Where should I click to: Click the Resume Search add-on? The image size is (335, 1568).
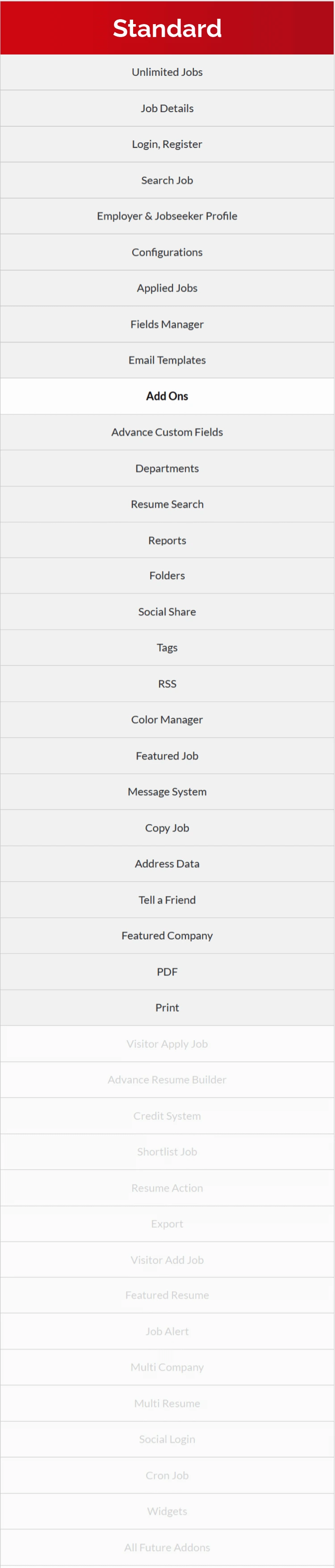[x=167, y=504]
